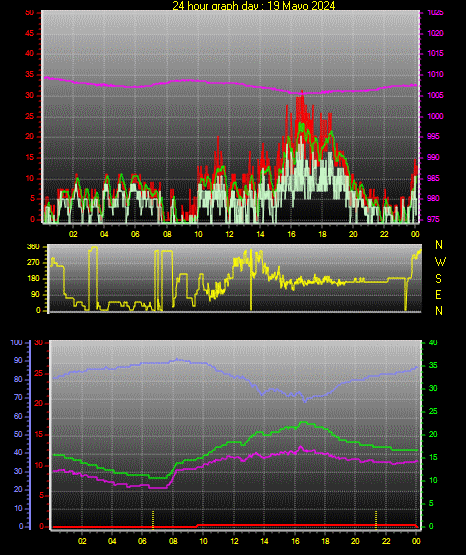
Task: Click the S compass direction label
Action: (438, 279)
